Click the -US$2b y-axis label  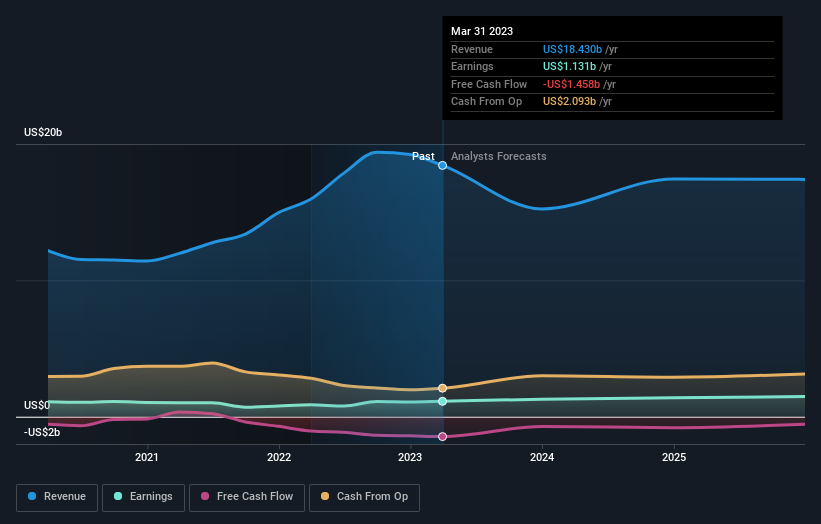tap(42, 432)
